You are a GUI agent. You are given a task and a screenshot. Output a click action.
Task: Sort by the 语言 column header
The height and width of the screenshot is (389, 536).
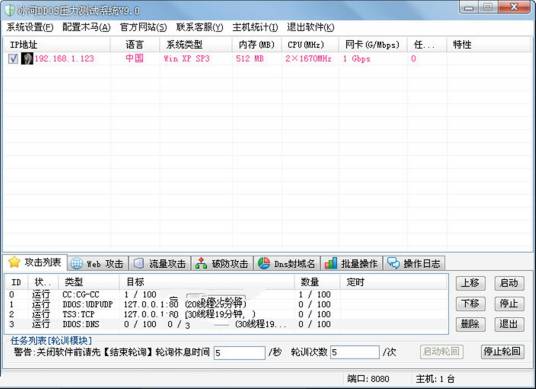(x=135, y=44)
